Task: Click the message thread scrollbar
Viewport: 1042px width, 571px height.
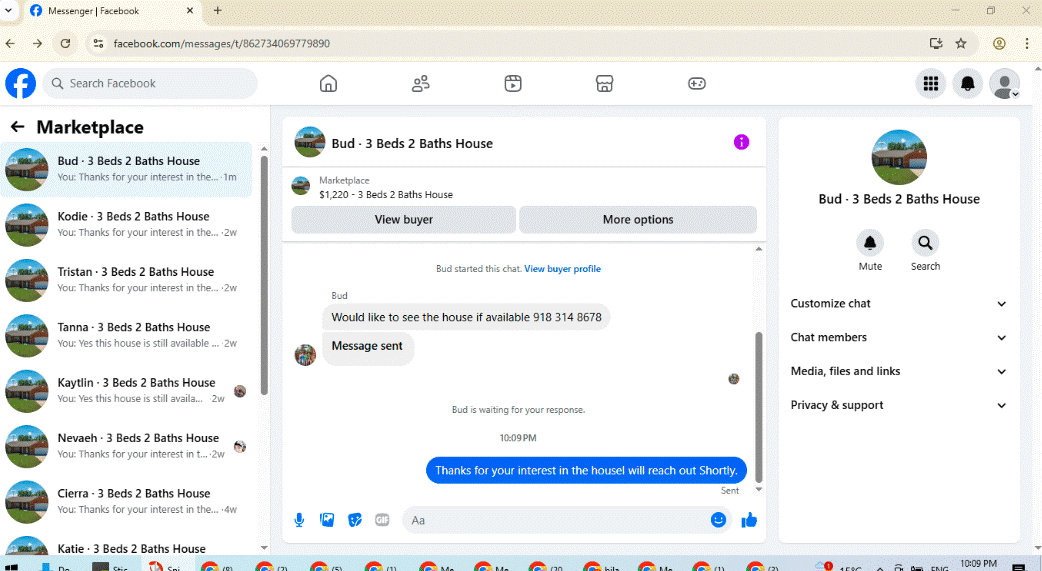Action: (759, 407)
